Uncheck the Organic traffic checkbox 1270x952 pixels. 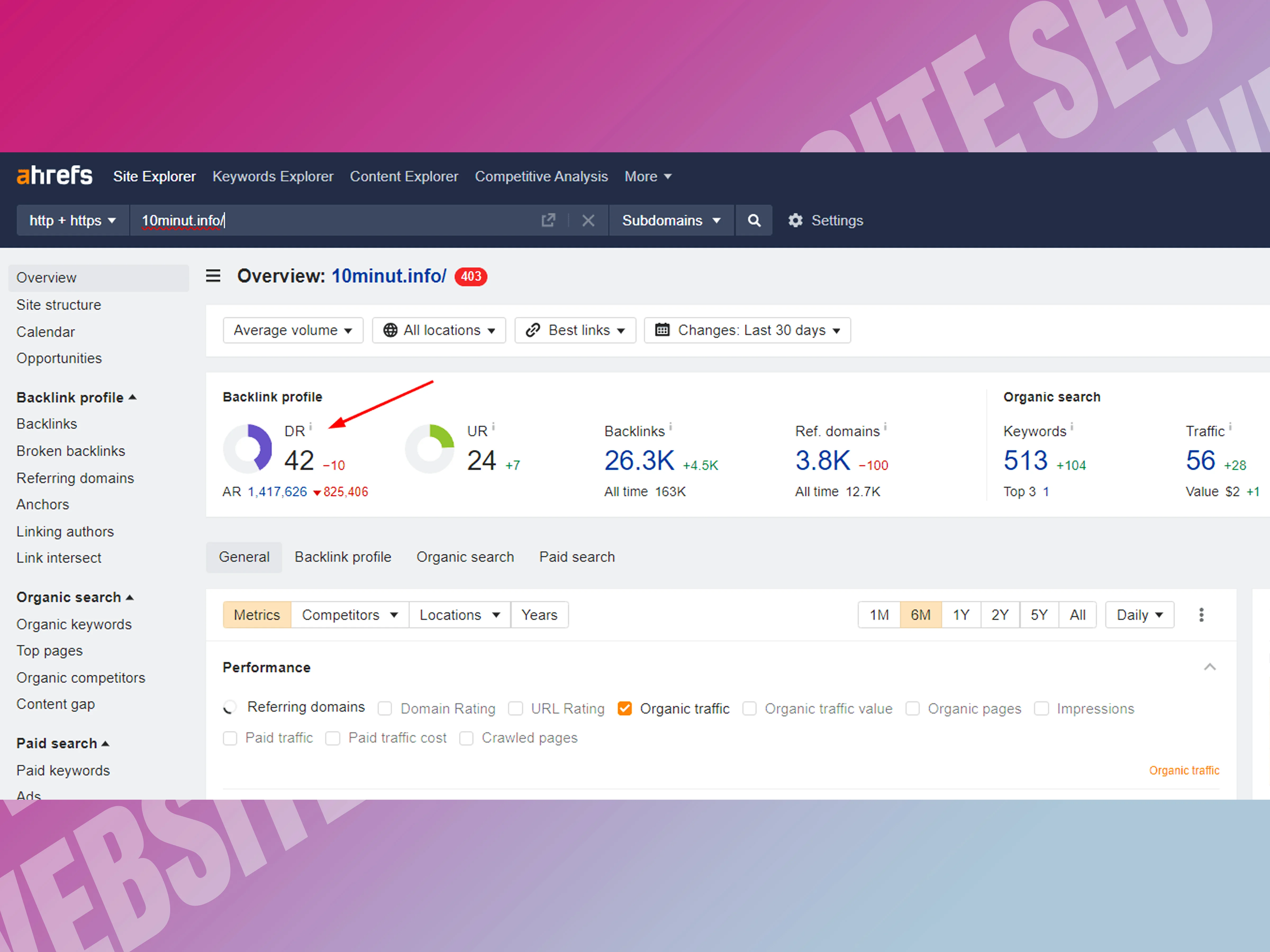point(625,709)
